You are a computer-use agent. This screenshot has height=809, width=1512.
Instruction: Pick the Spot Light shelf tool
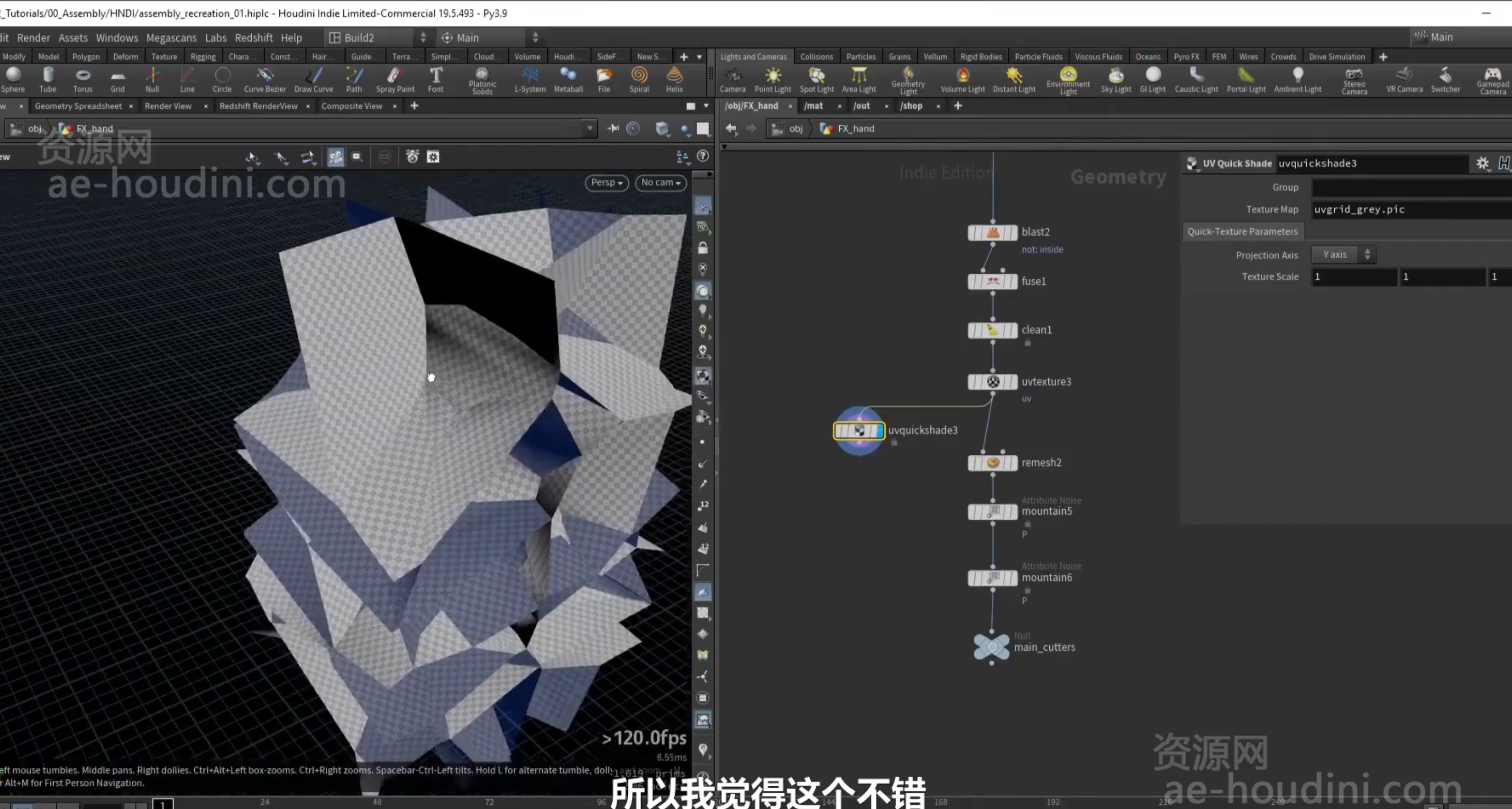pyautogui.click(x=816, y=79)
